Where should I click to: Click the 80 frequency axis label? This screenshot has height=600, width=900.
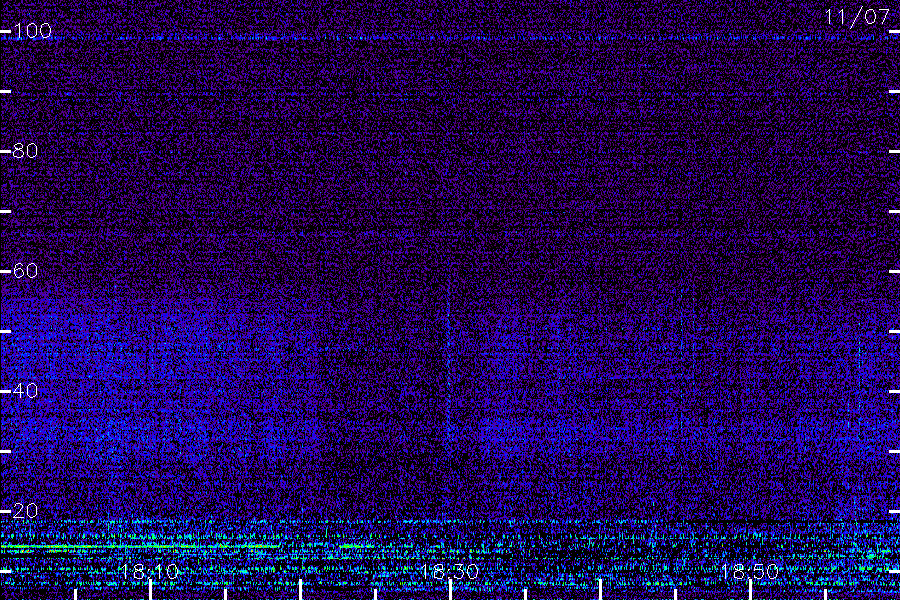pos(25,151)
